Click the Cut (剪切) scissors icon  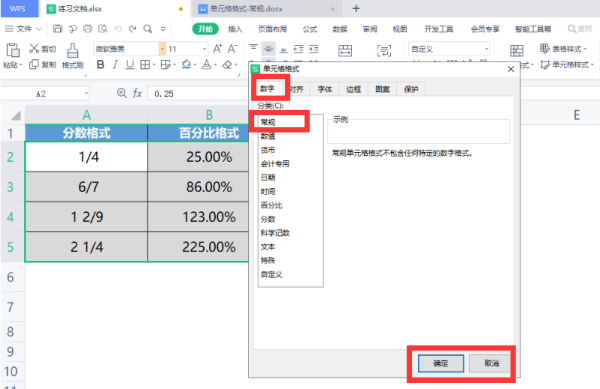coord(34,48)
